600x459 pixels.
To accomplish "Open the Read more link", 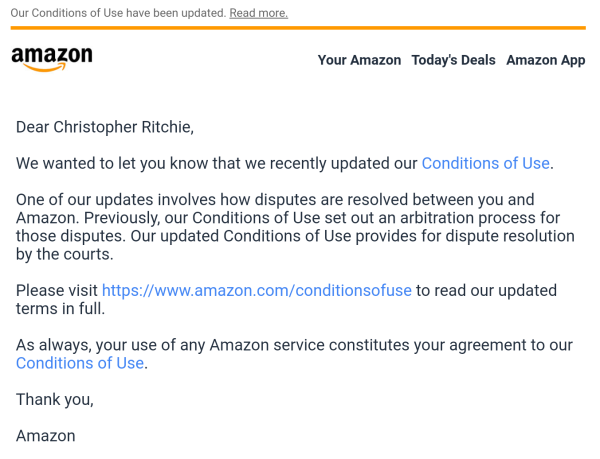I will pos(259,13).
